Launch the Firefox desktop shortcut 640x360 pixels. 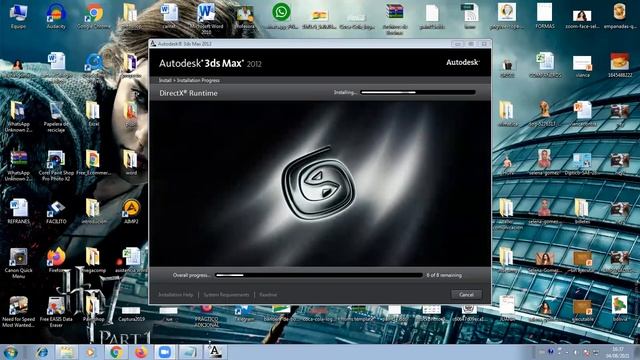56,260
